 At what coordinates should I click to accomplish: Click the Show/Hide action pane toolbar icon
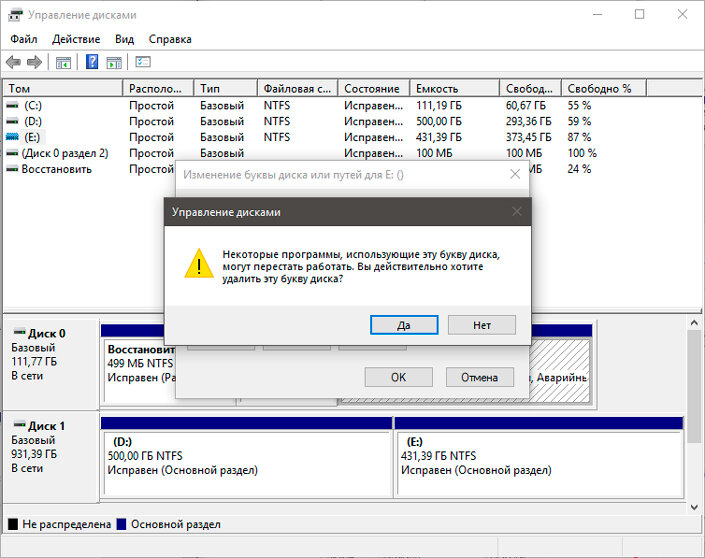[114, 62]
